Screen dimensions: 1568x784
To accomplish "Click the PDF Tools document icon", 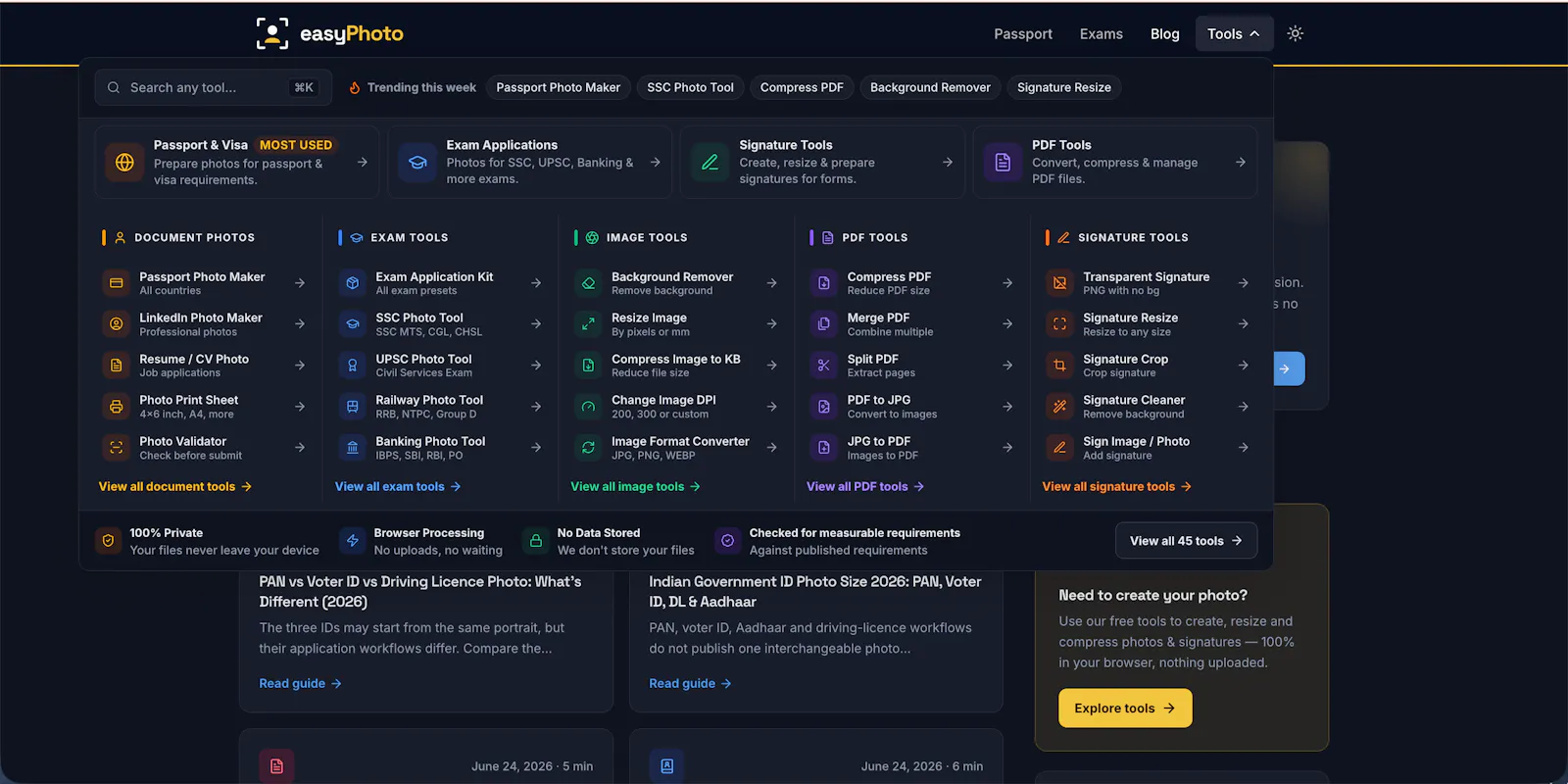I will click(1003, 162).
